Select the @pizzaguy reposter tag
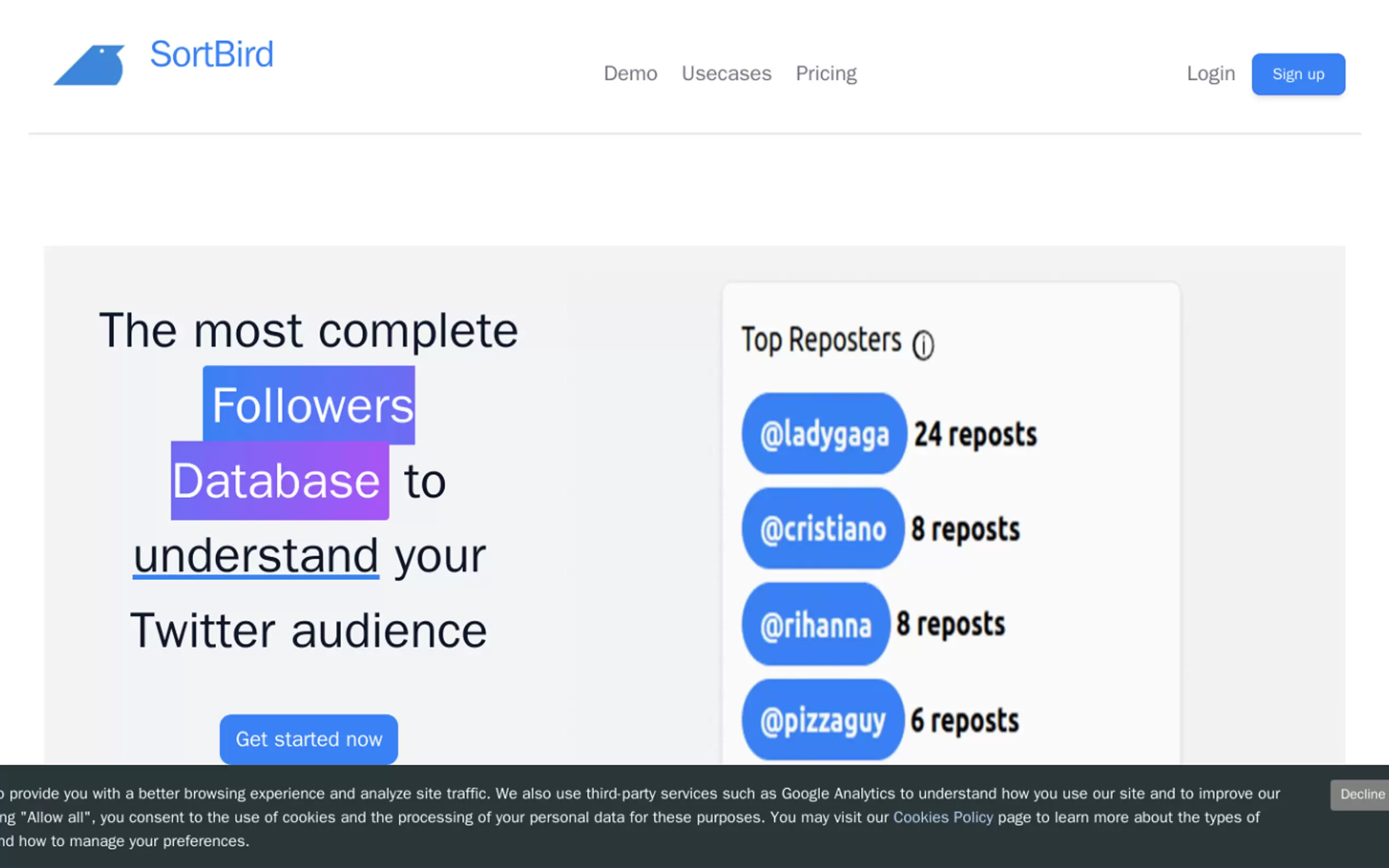This screenshot has width=1389, height=868. [823, 720]
